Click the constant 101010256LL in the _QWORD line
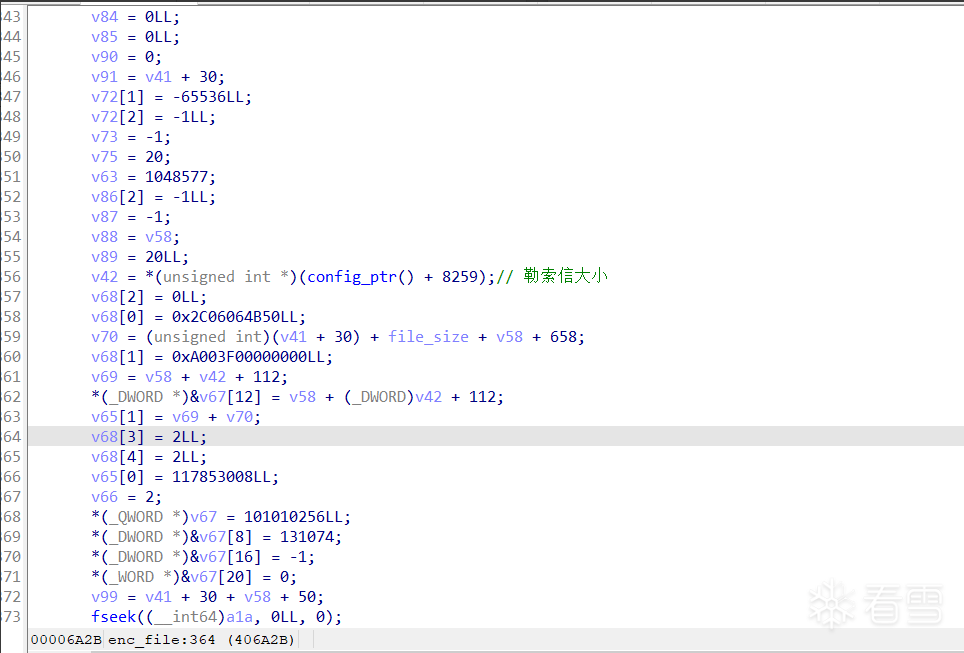This screenshot has width=964, height=653. pos(293,516)
